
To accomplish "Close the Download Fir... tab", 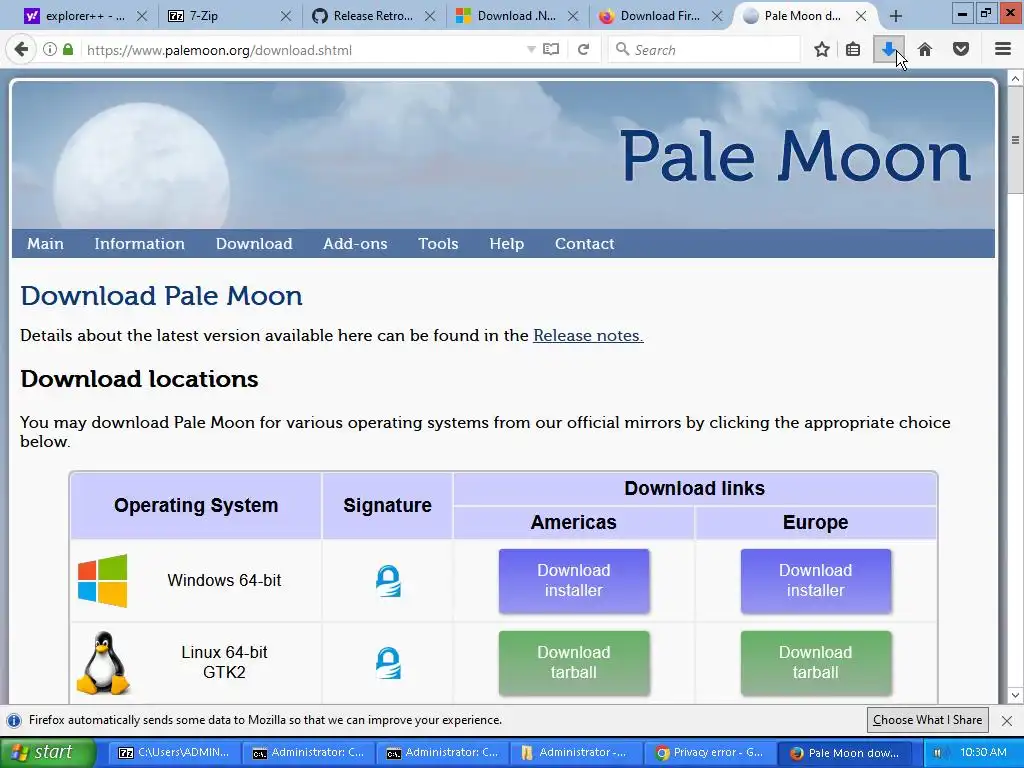I will pos(717,16).
